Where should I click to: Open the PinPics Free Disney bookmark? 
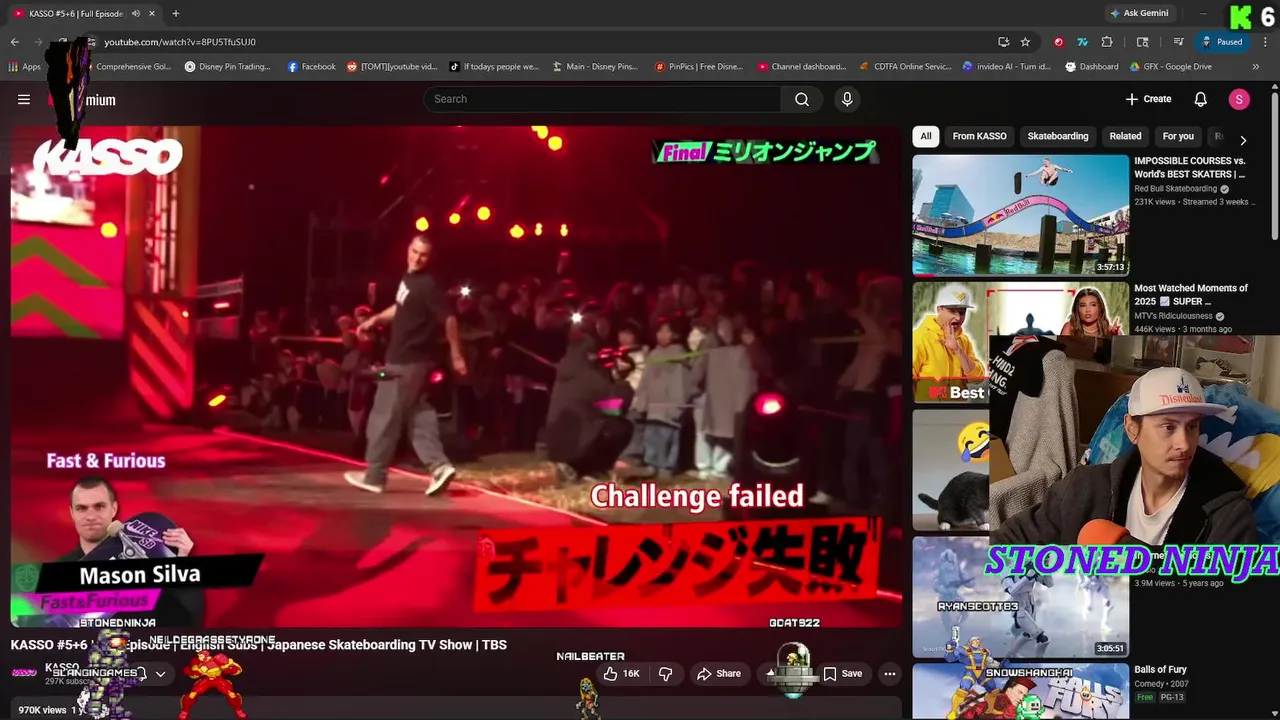pos(699,67)
